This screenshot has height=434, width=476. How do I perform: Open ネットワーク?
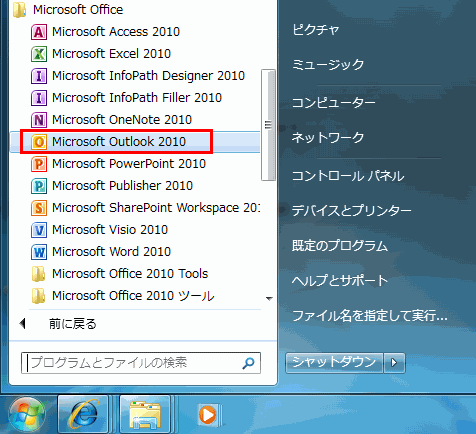(328, 138)
